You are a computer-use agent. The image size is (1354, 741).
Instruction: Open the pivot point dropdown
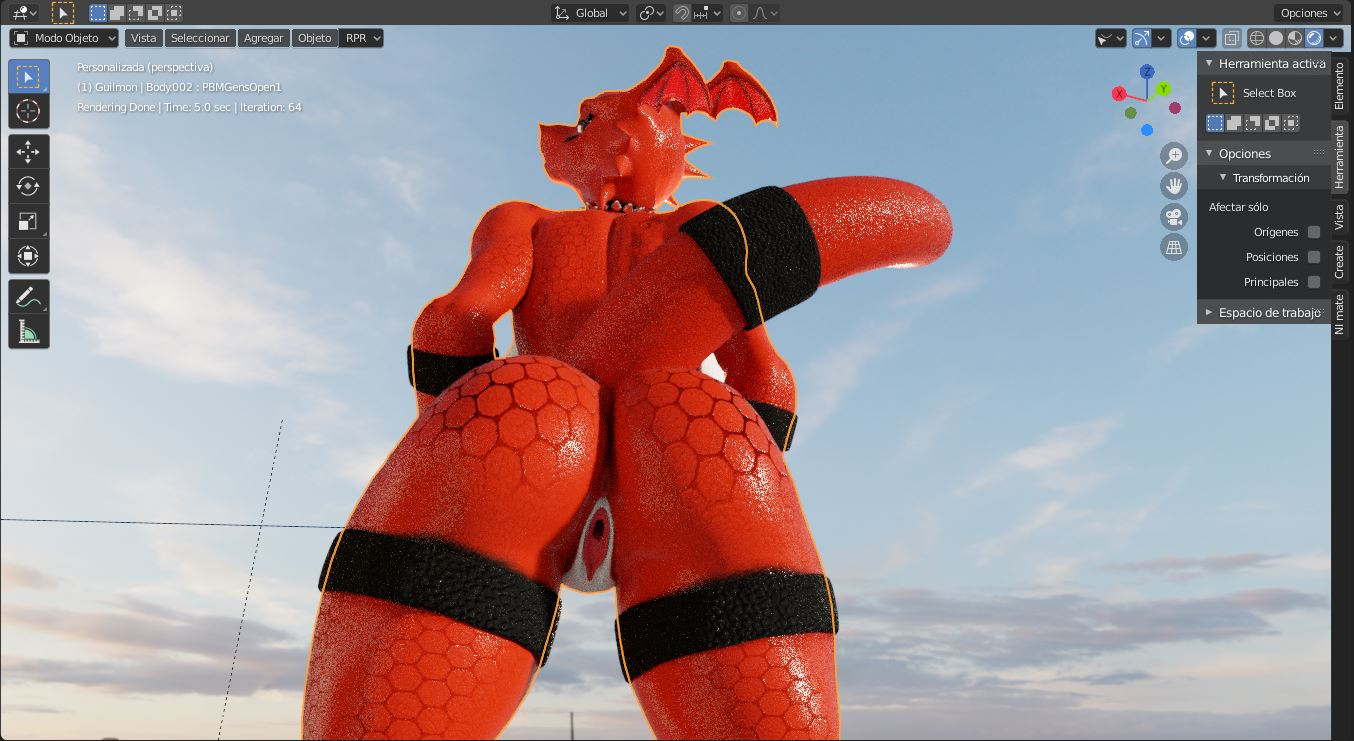(x=652, y=13)
